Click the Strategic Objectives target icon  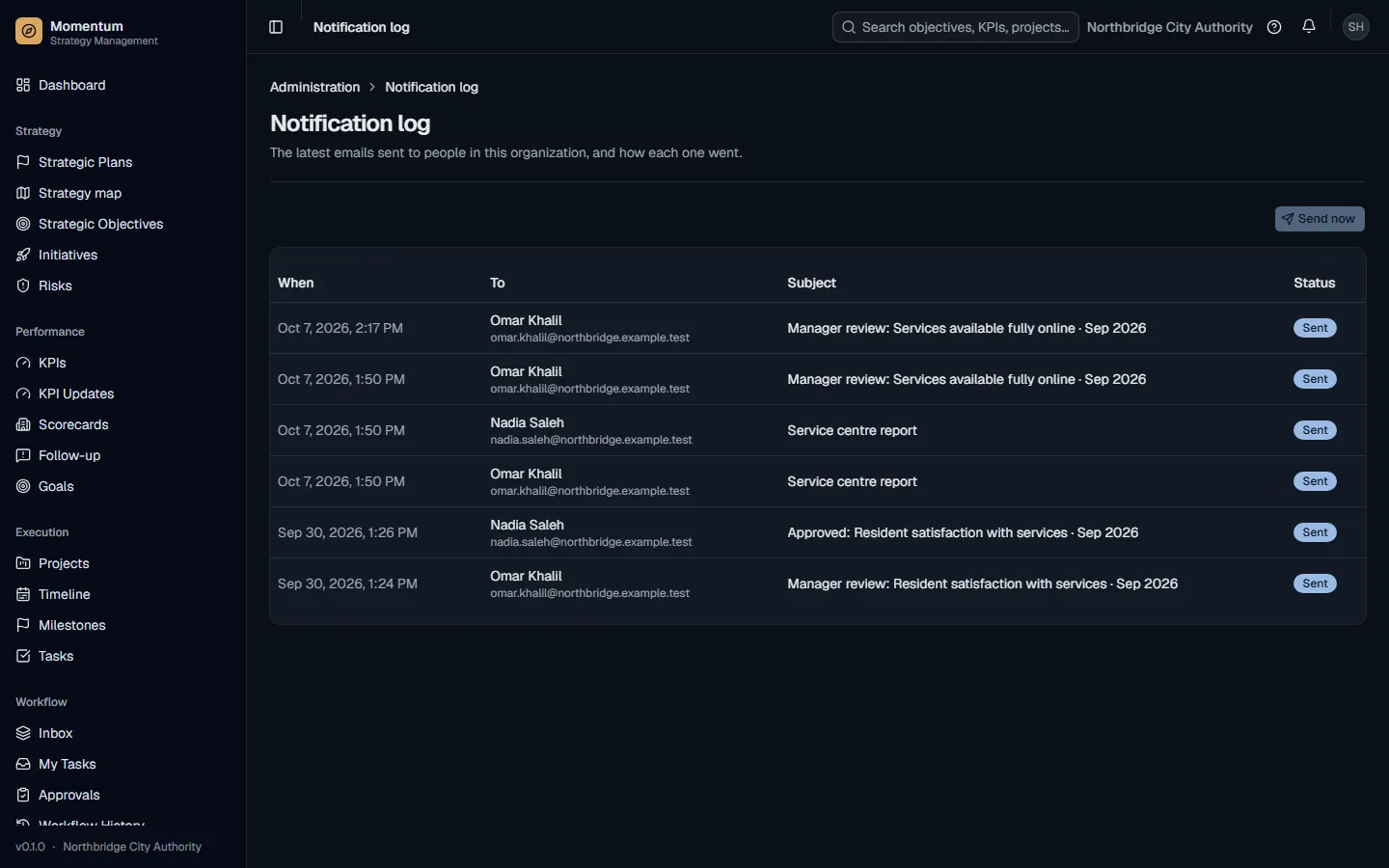click(x=23, y=224)
